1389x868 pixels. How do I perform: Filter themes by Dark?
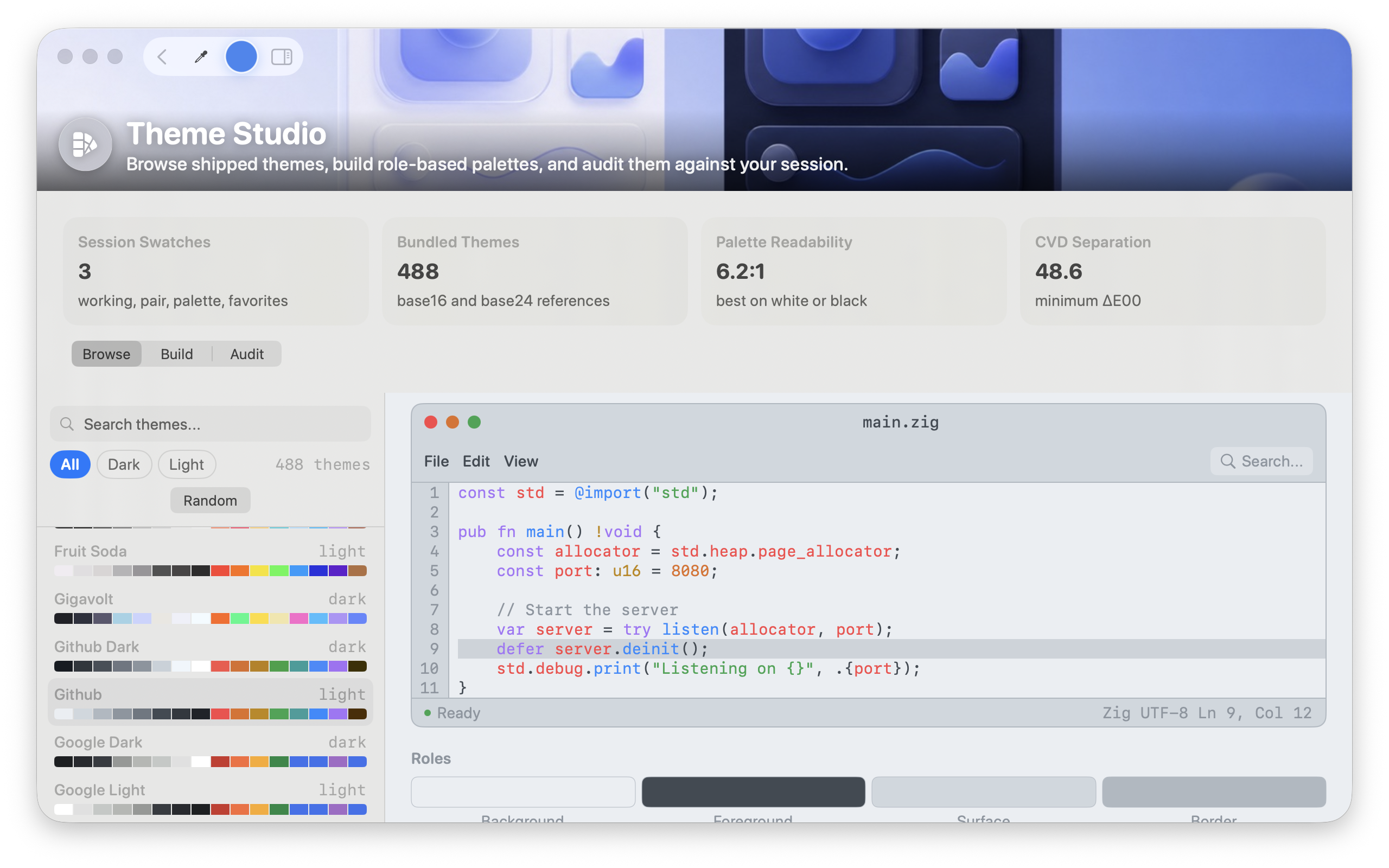(x=124, y=464)
